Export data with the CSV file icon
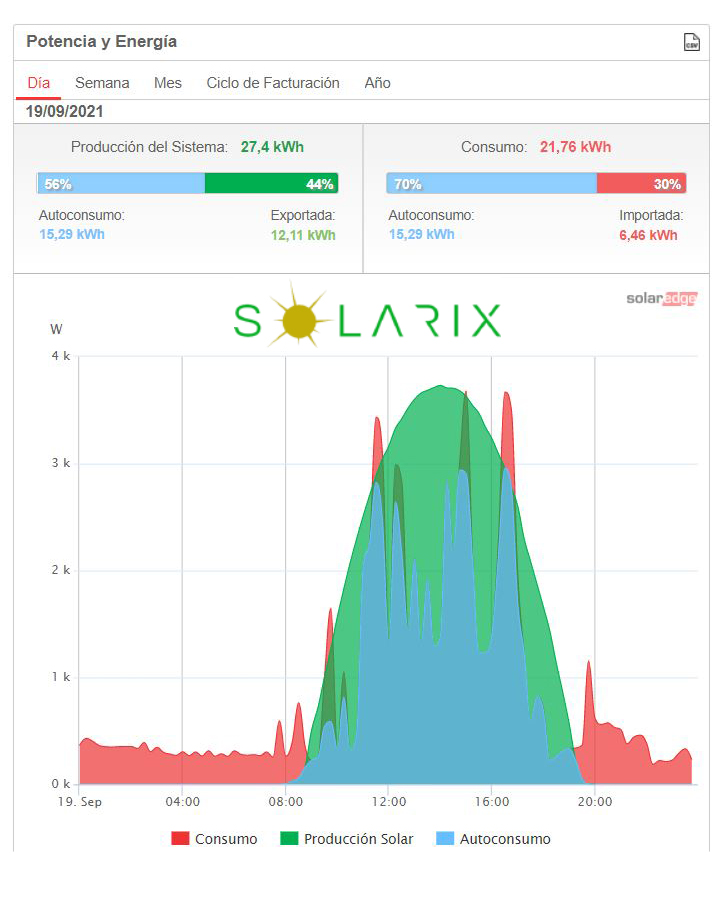Image resolution: width=722 pixels, height=907 pixels. tap(692, 42)
